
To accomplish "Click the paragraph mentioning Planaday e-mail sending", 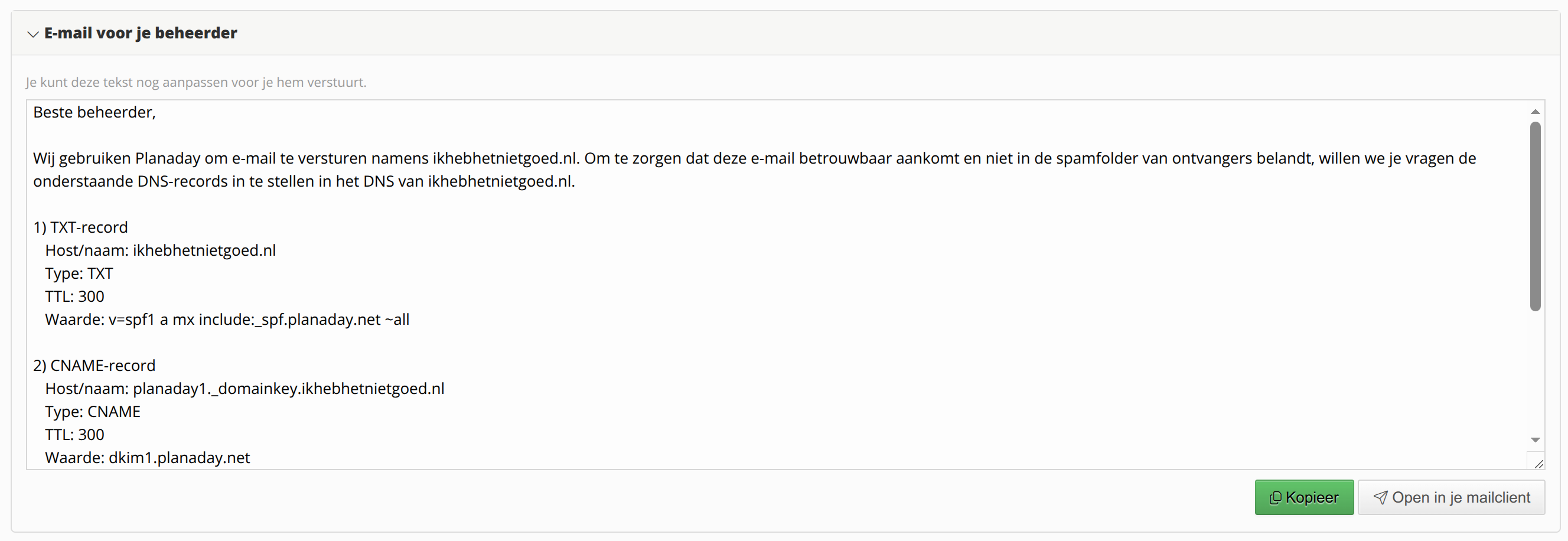I will click(754, 170).
